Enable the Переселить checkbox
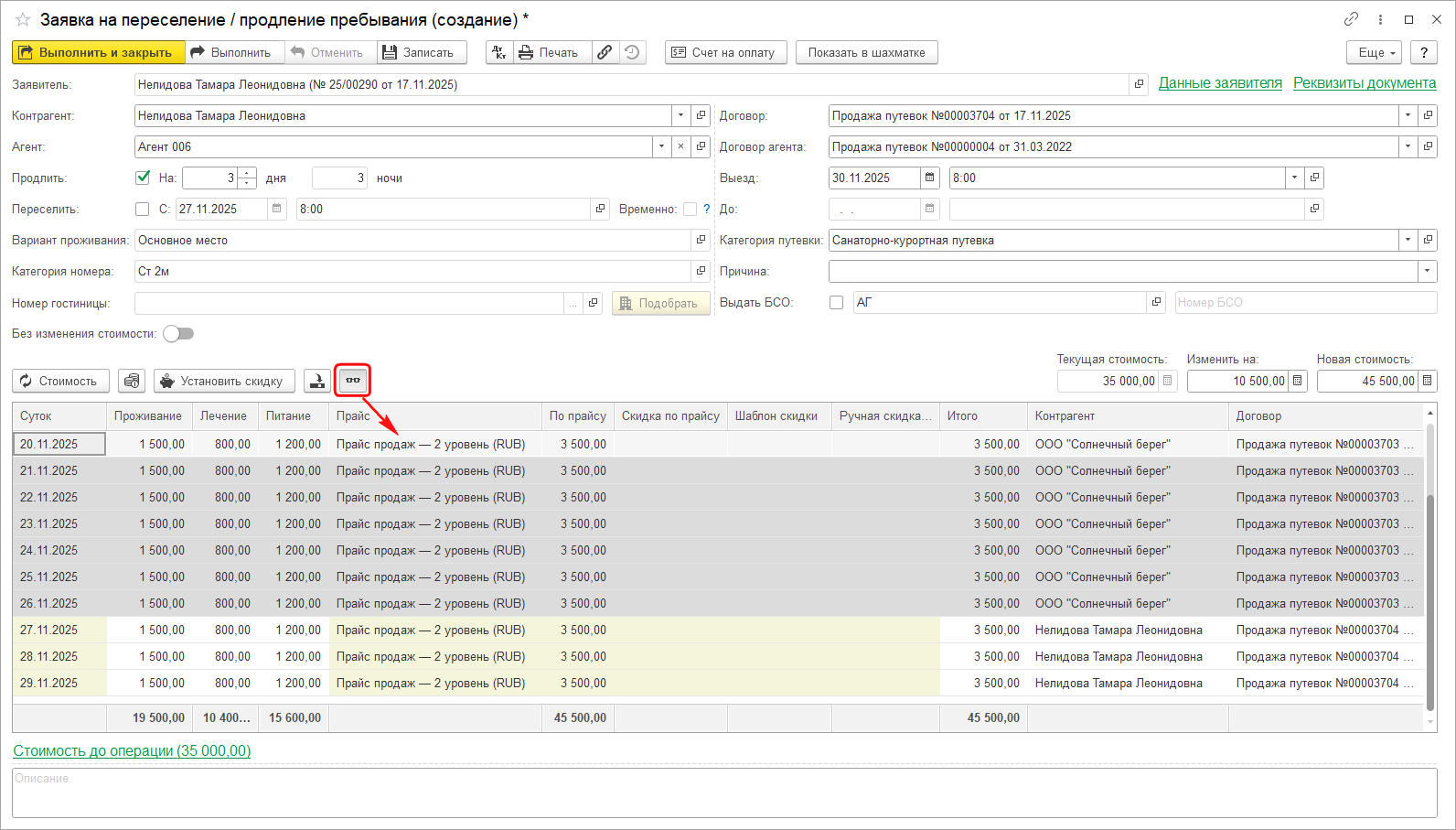 (x=143, y=209)
